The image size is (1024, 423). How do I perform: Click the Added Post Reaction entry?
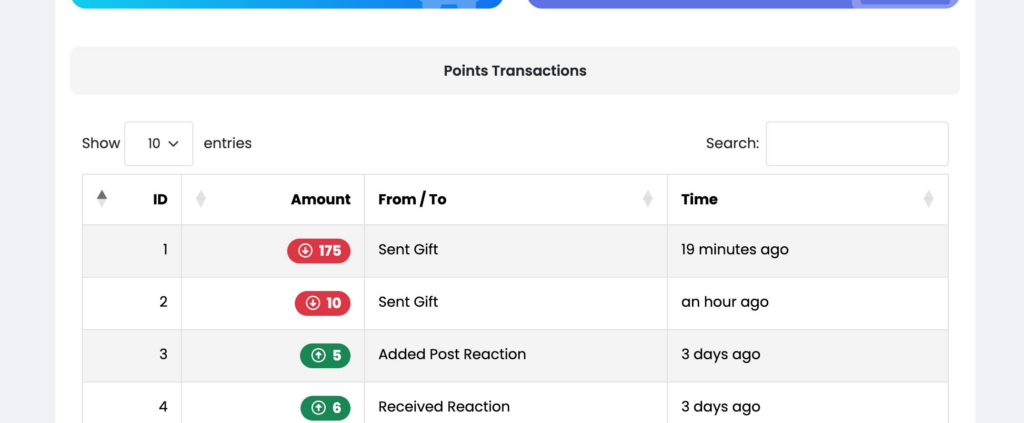pyautogui.click(x=452, y=354)
